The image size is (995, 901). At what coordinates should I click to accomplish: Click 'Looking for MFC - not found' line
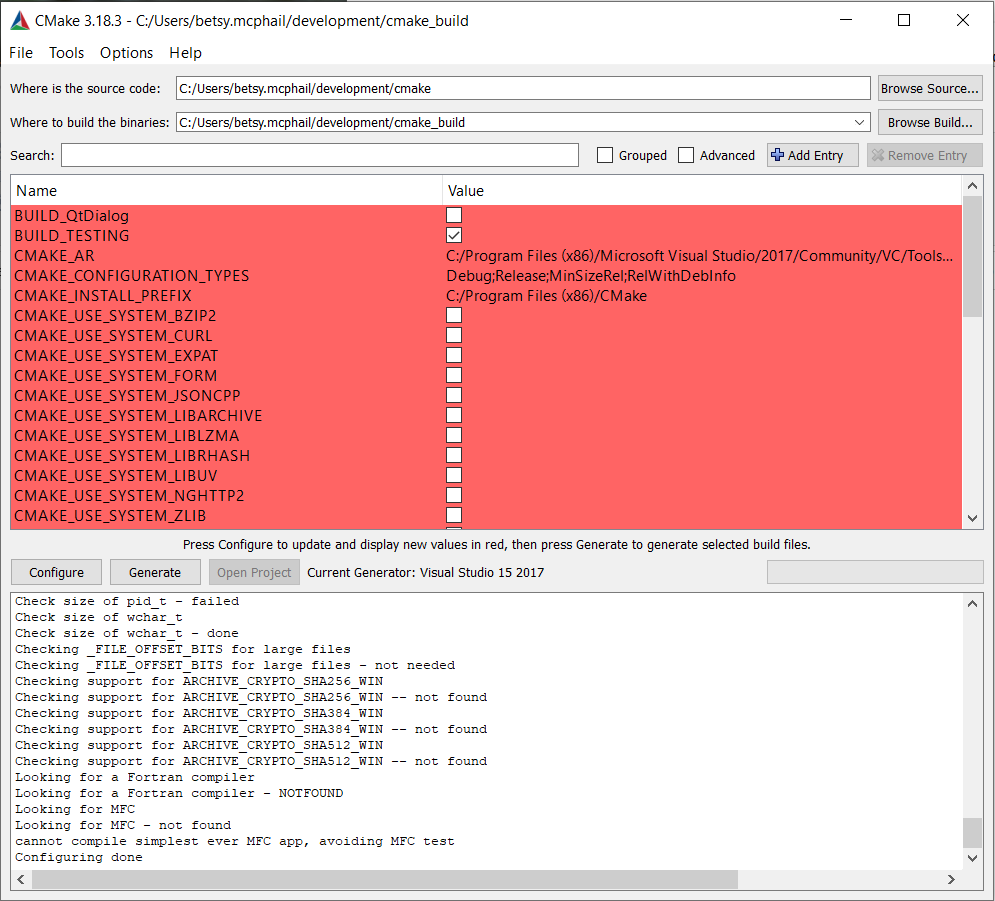click(x=123, y=825)
